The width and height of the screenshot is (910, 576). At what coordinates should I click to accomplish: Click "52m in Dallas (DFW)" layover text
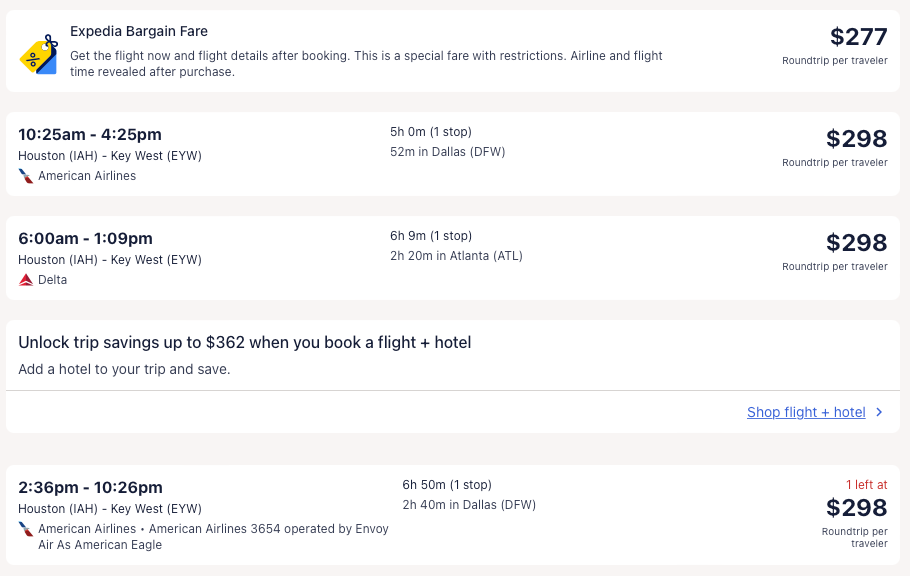pyautogui.click(x=447, y=152)
